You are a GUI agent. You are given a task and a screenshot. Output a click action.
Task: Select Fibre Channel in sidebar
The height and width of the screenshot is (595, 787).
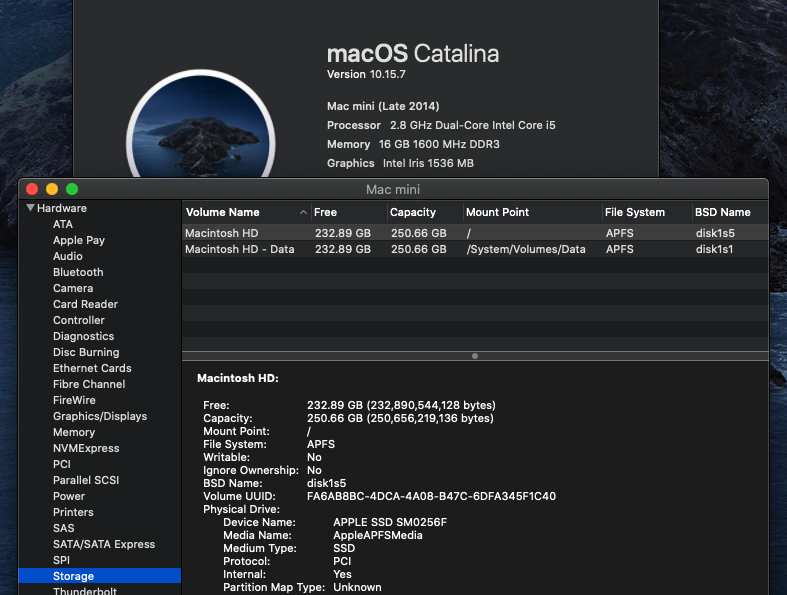(x=89, y=384)
